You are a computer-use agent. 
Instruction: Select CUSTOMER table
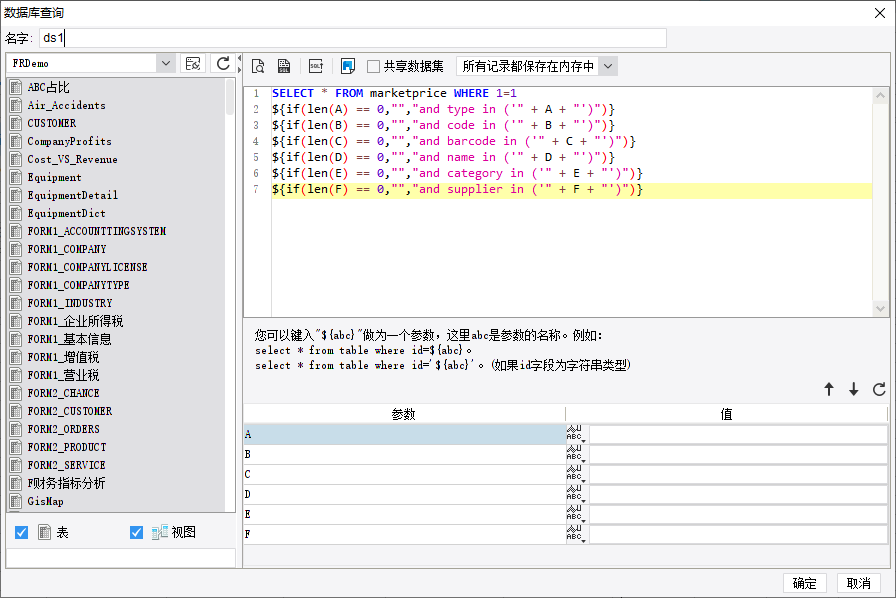click(x=51, y=123)
